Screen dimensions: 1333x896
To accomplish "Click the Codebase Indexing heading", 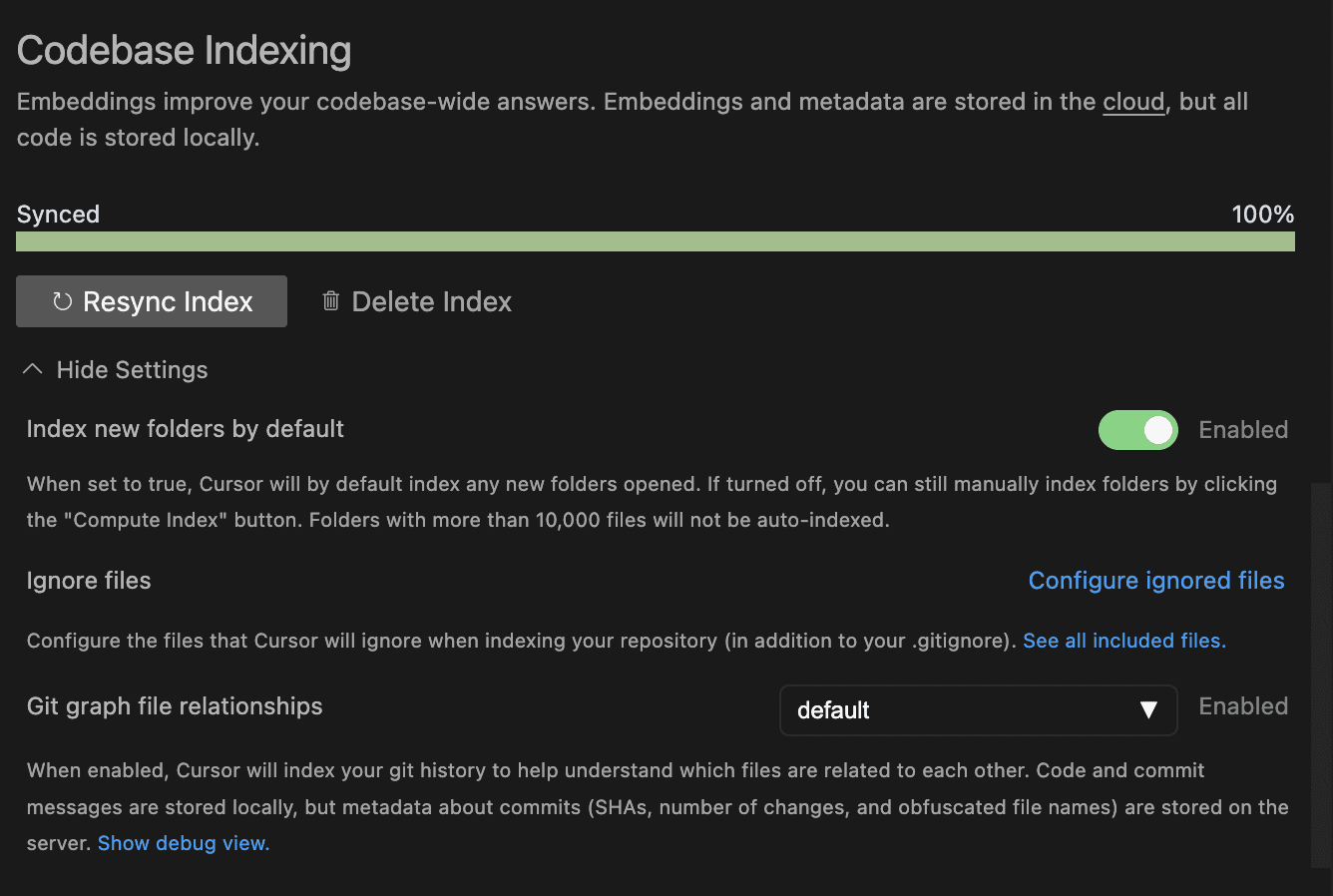I will pyautogui.click(x=184, y=49).
